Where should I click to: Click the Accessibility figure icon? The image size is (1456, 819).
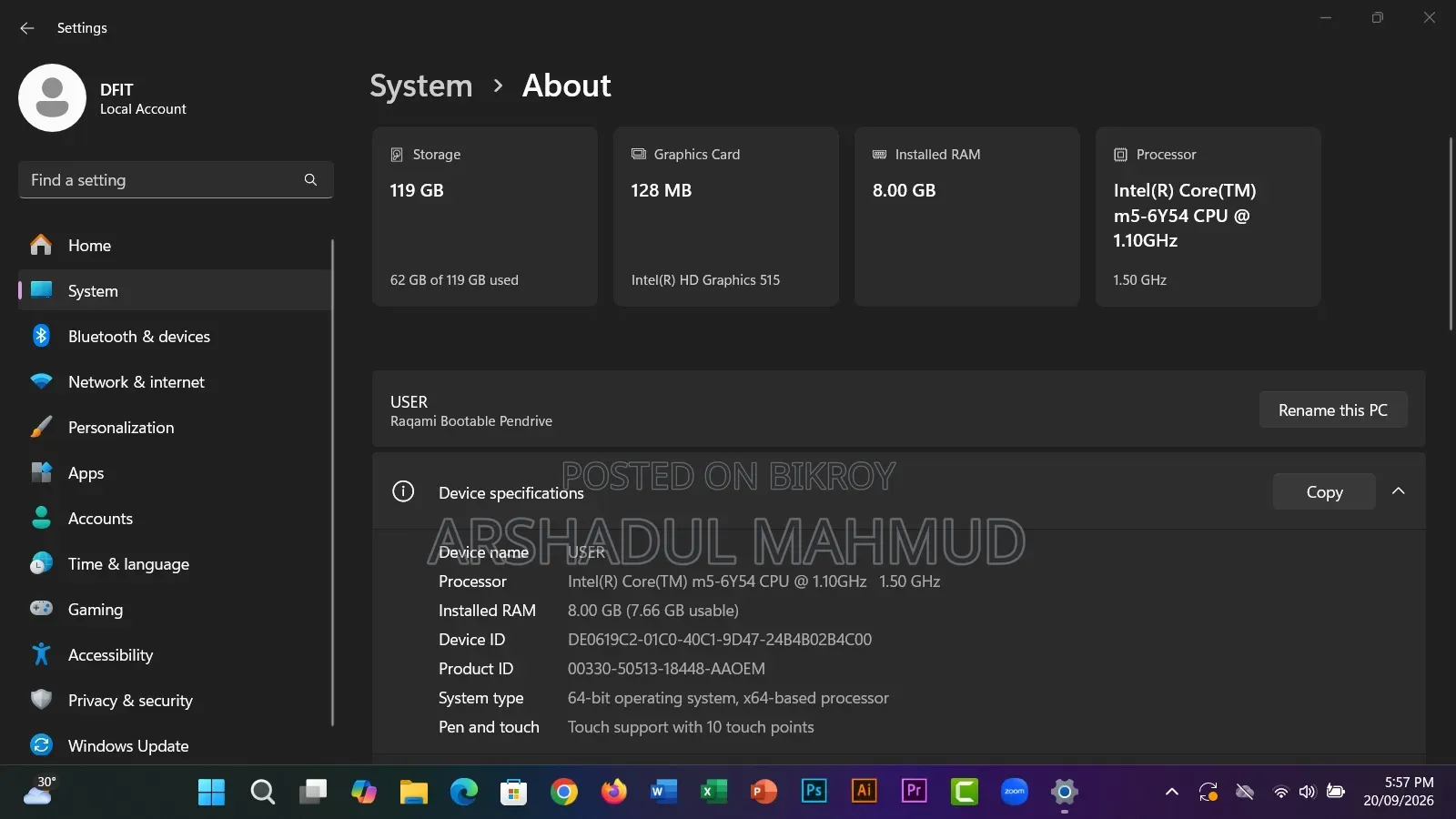point(41,653)
